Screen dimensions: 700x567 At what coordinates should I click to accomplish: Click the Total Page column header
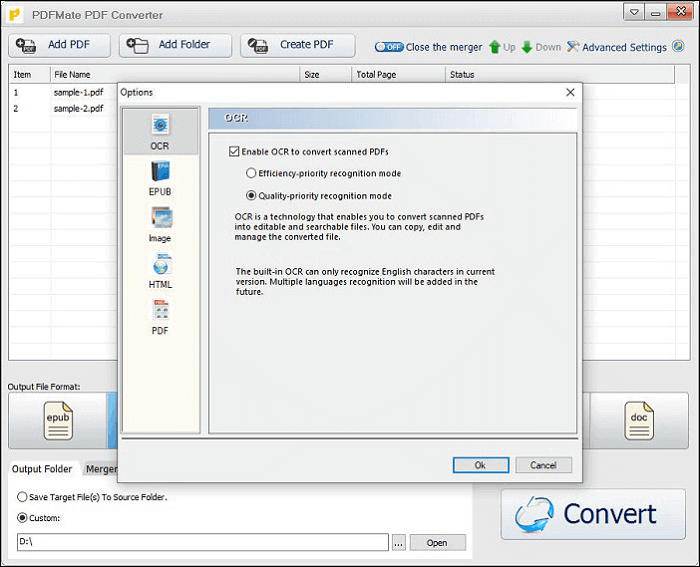399,75
